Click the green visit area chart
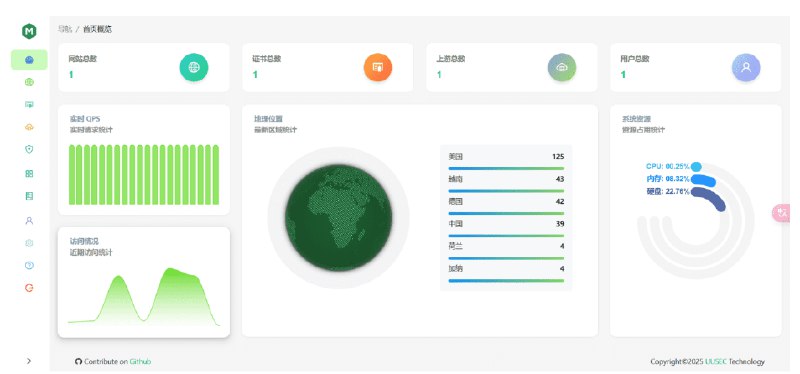 [x=144, y=296]
